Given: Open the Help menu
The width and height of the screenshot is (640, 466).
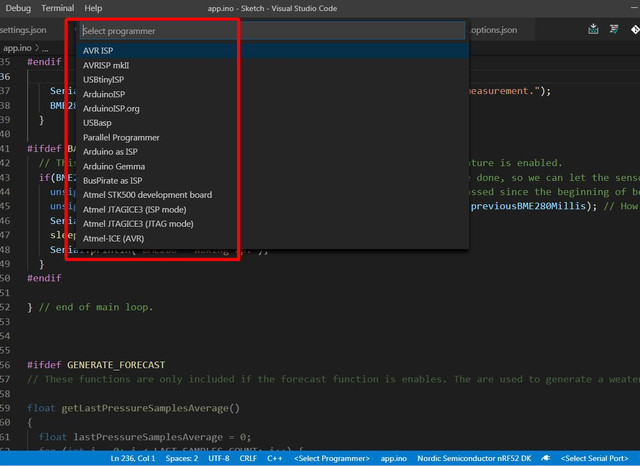Looking at the screenshot, I should coord(93,8).
